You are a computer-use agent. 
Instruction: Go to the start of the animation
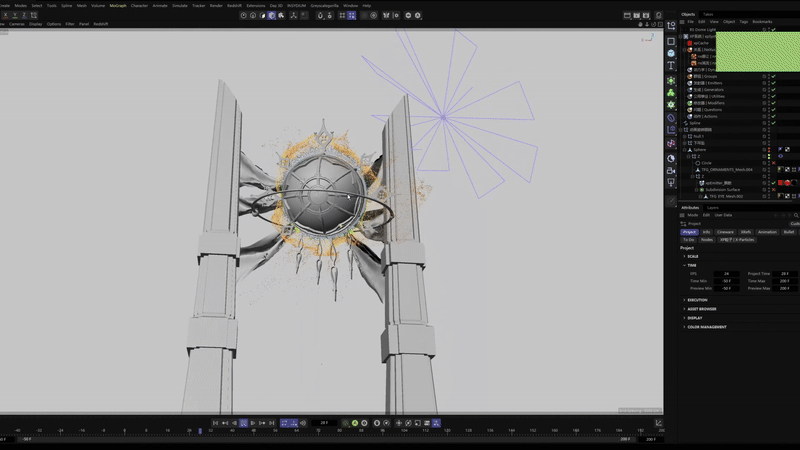pos(215,423)
